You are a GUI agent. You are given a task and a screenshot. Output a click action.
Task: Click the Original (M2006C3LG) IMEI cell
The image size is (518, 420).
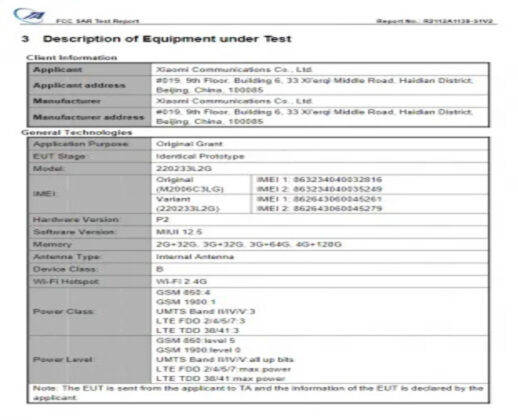point(201,184)
